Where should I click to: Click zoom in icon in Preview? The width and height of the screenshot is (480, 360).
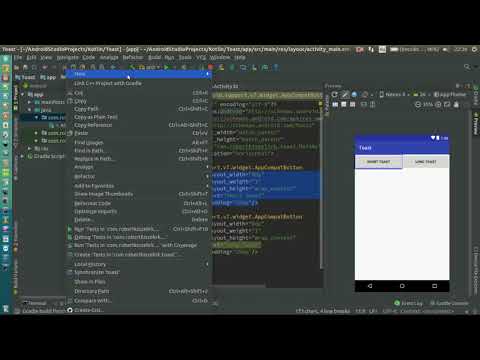coord(438,105)
